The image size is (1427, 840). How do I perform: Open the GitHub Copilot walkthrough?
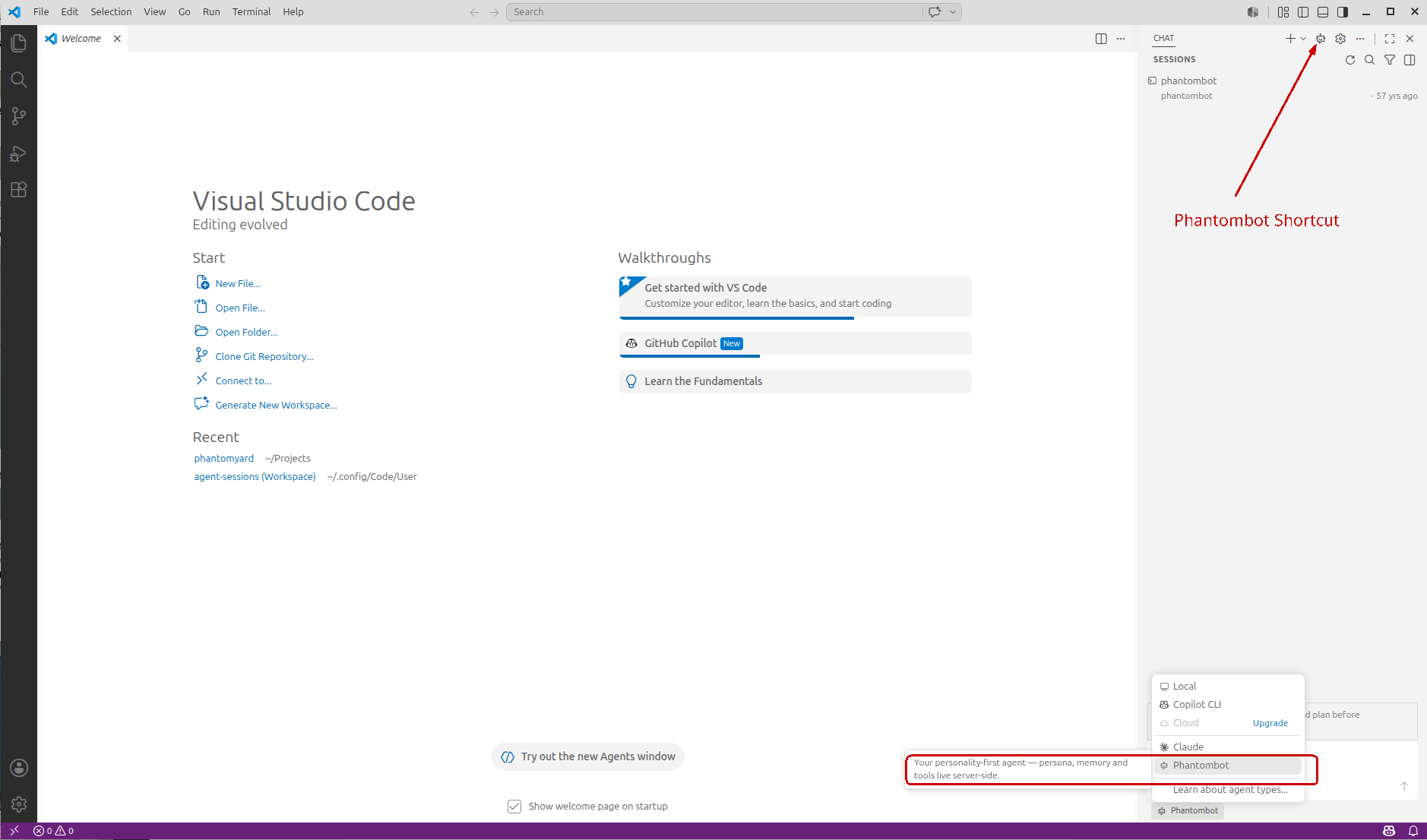point(796,343)
